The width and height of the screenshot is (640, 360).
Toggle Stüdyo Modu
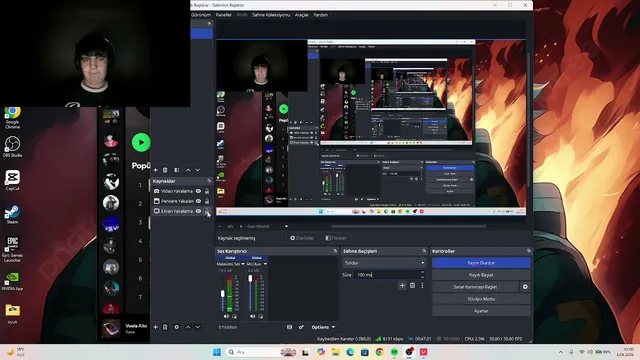[481, 299]
